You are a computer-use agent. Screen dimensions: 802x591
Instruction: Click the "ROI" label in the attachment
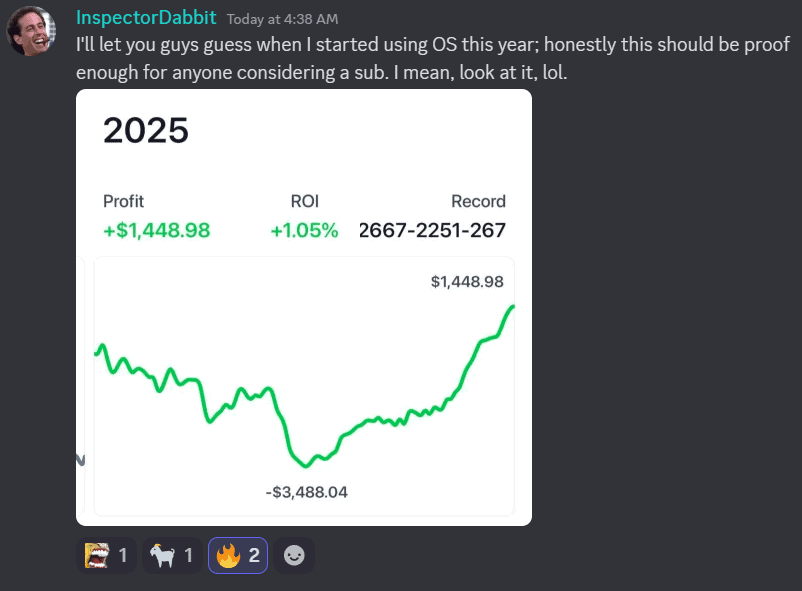(304, 201)
